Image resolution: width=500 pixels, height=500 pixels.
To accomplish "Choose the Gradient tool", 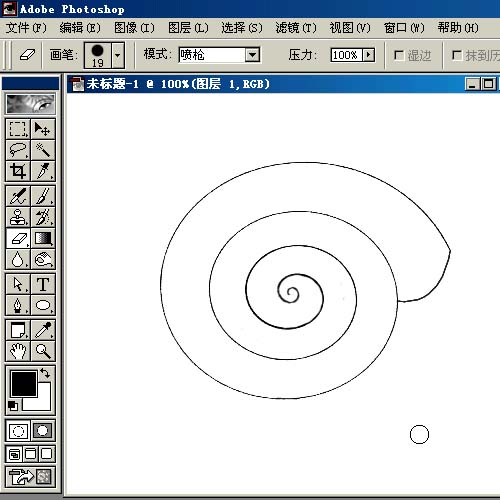I will click(43, 238).
